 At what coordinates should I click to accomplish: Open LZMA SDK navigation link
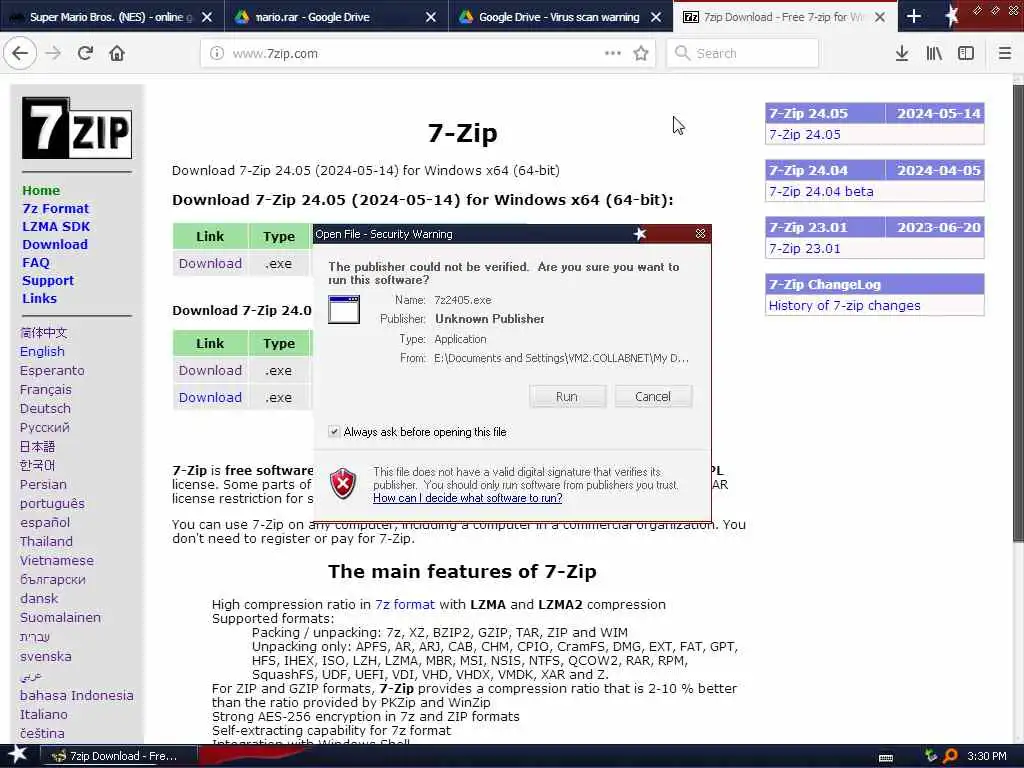click(56, 226)
